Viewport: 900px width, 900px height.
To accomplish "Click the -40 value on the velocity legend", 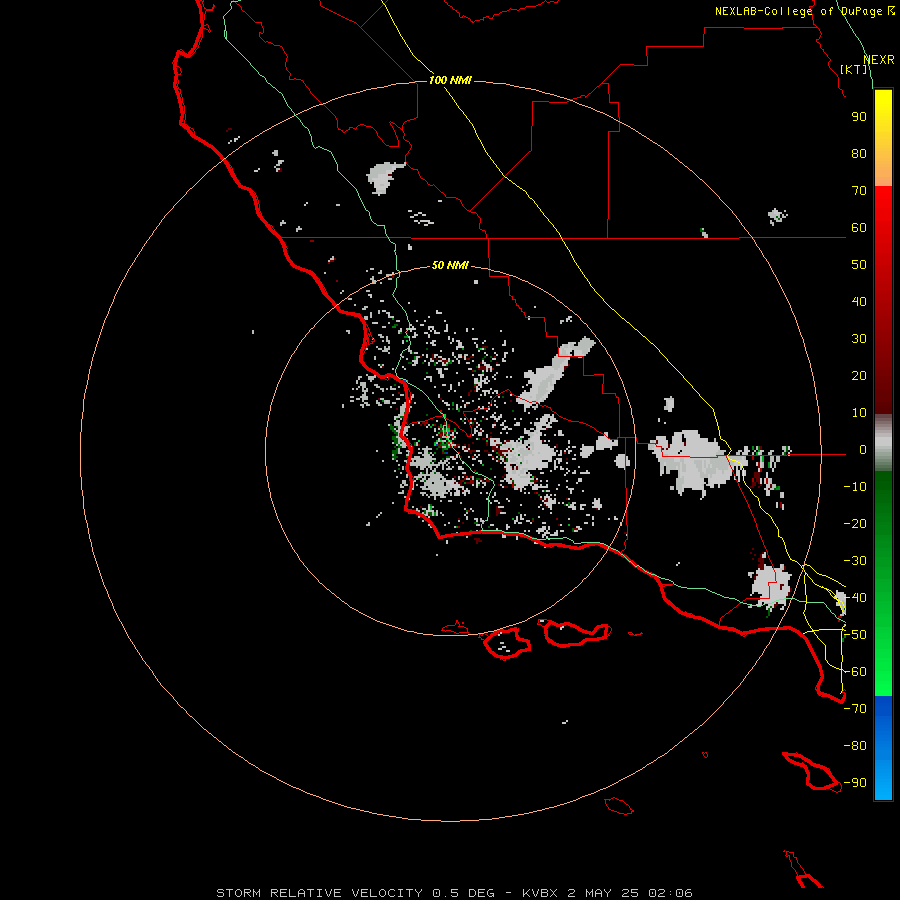I will click(855, 597).
